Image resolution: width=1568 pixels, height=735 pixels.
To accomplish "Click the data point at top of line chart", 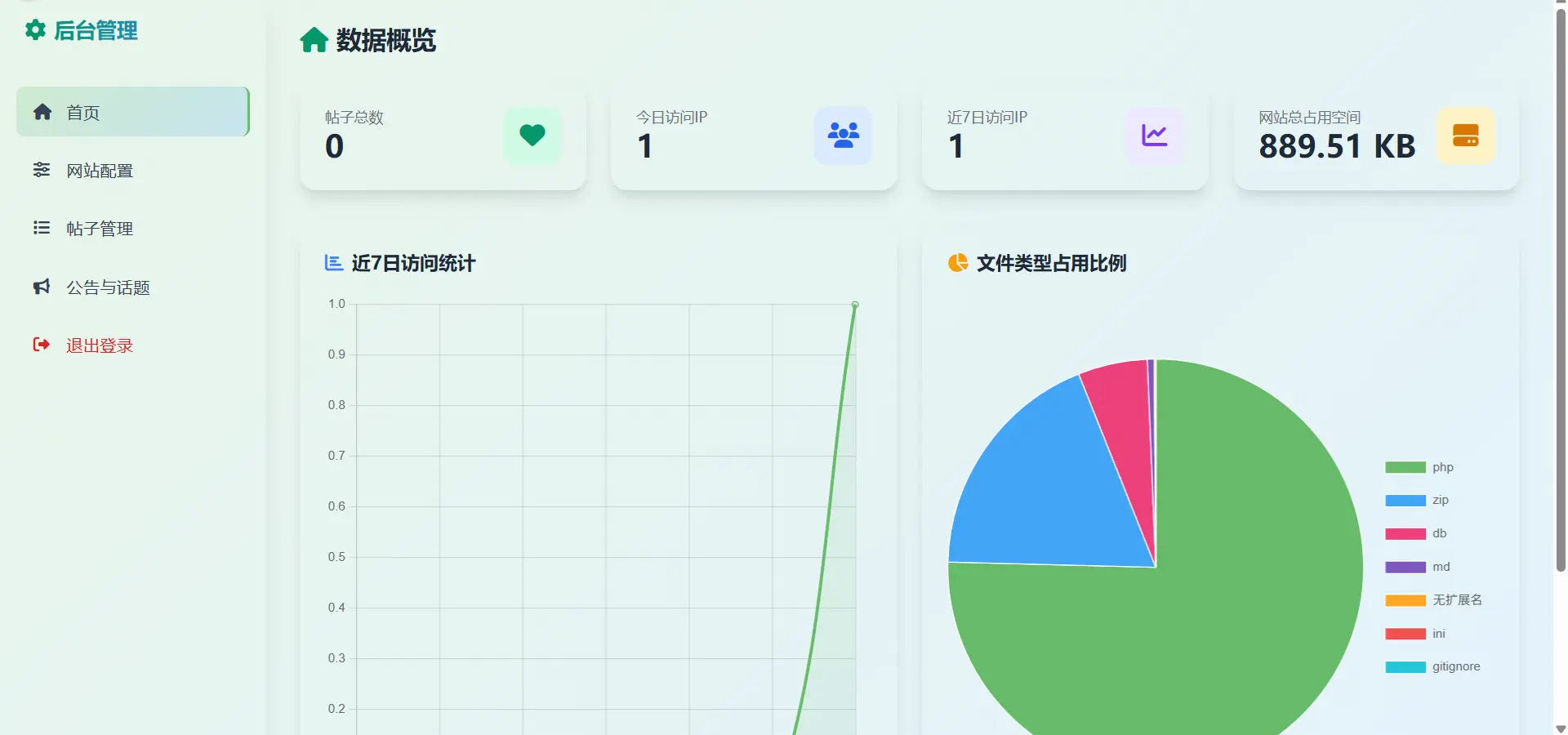I will coord(855,305).
